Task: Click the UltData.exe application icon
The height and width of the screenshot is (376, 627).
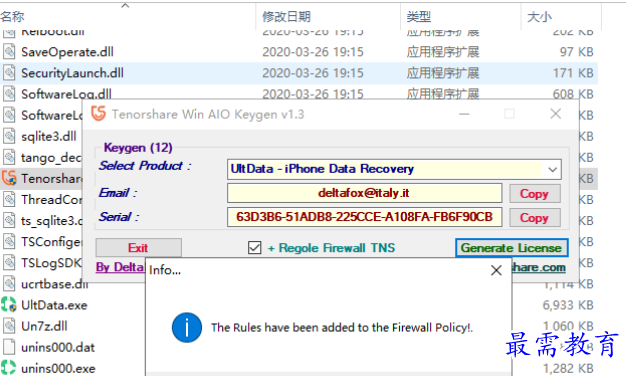Action: click(x=9, y=305)
